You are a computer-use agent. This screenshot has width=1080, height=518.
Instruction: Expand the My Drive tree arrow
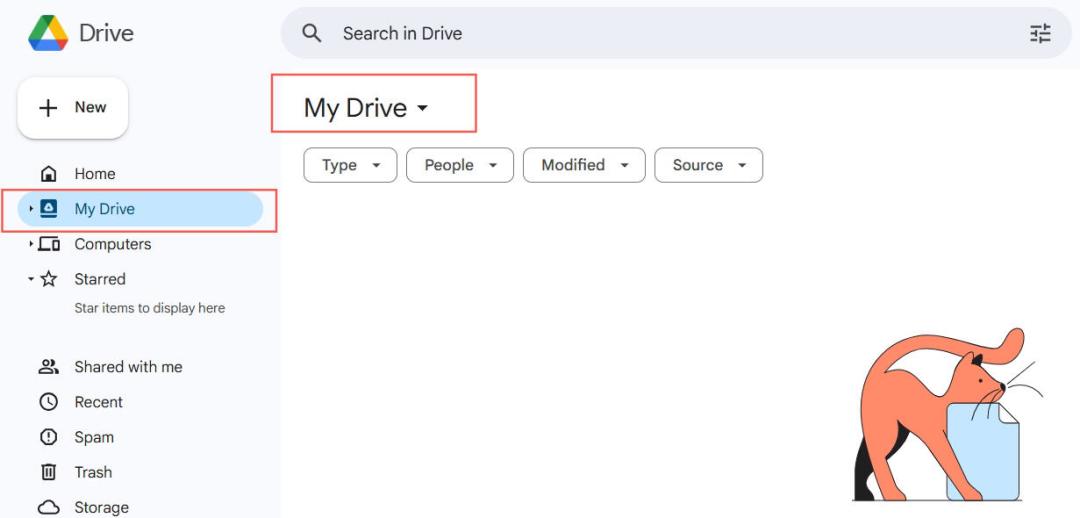[x=30, y=209]
